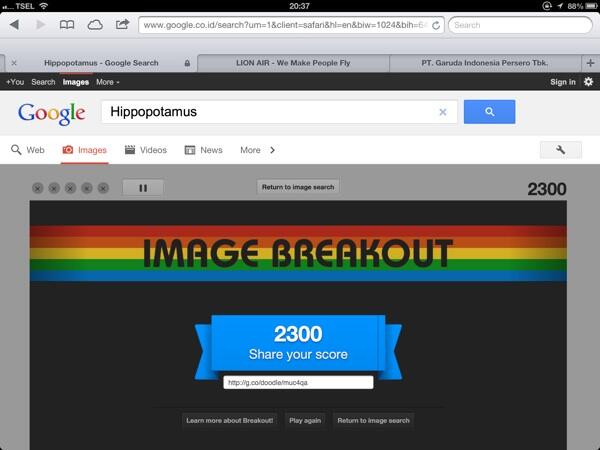The height and width of the screenshot is (450, 600).
Task: Click the Sign in link
Action: coord(562,82)
